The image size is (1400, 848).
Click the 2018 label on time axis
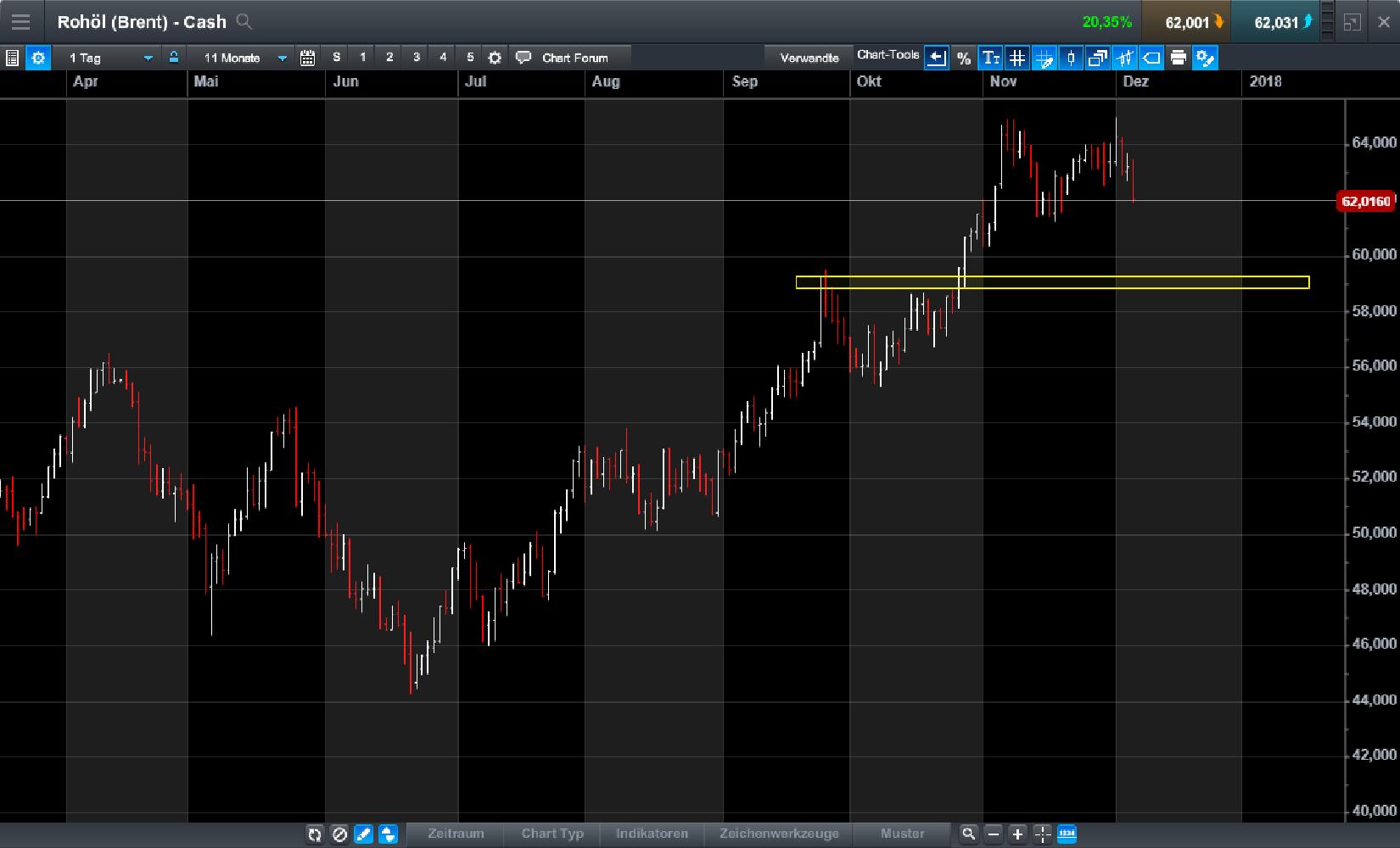[x=1266, y=81]
